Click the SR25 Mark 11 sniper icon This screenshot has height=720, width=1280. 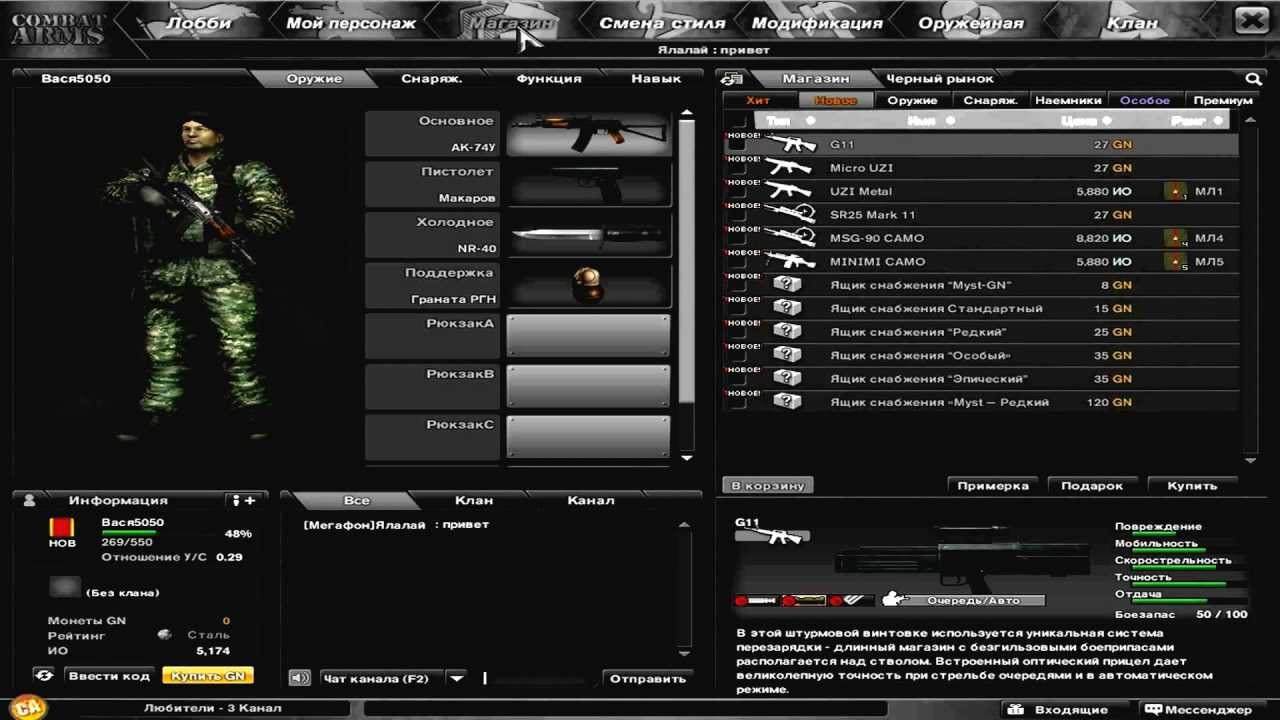pyautogui.click(x=790, y=215)
